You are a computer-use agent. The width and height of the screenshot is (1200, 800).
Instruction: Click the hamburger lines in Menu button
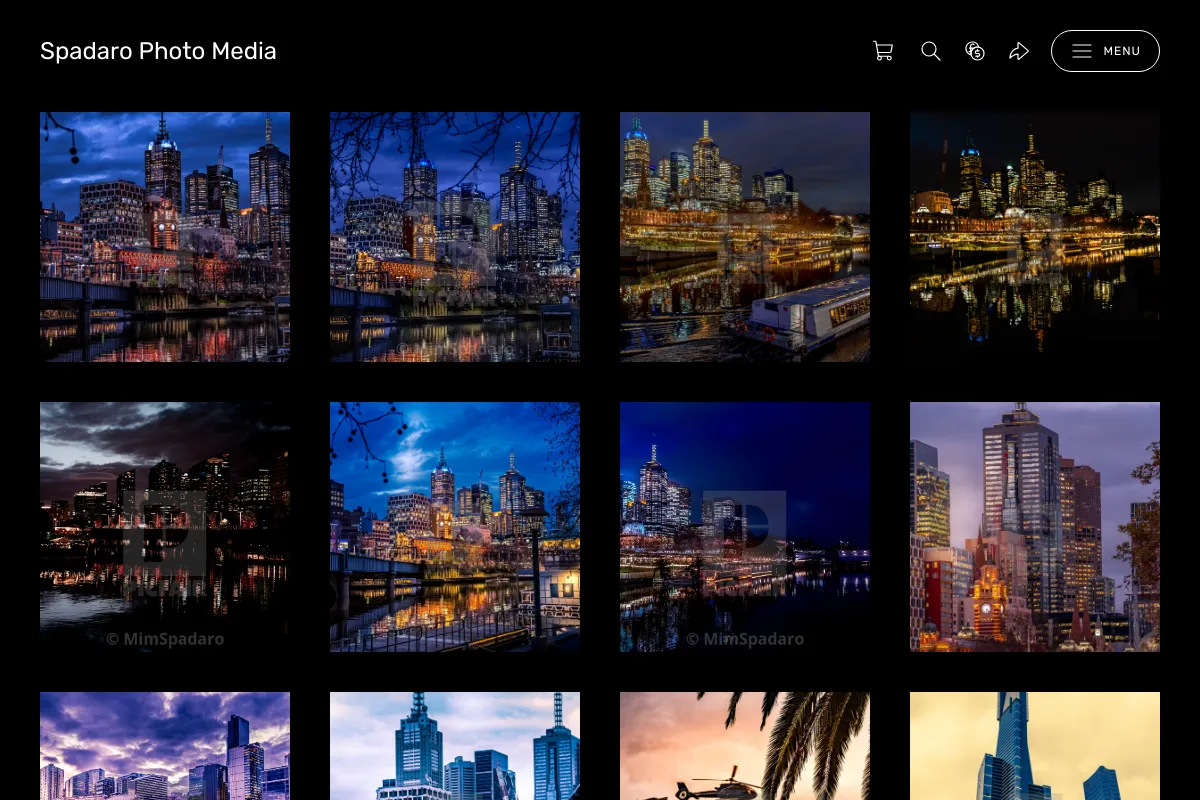[1082, 51]
